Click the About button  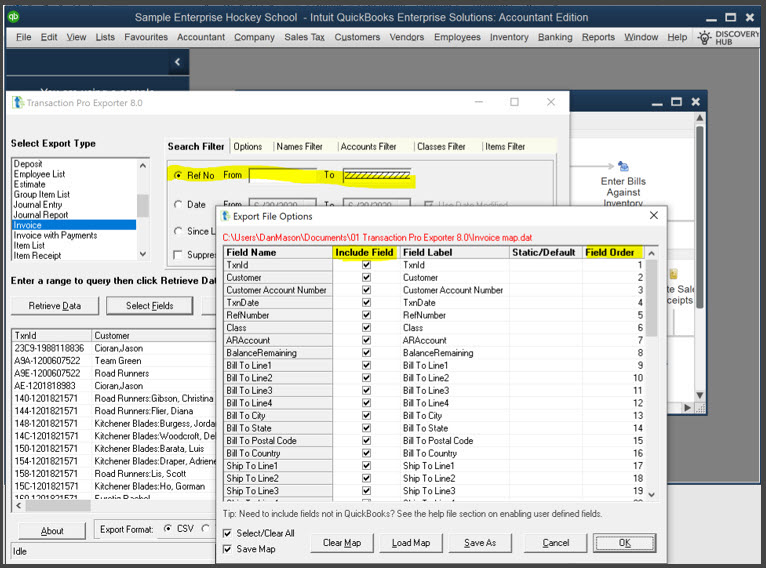pyautogui.click(x=52, y=531)
